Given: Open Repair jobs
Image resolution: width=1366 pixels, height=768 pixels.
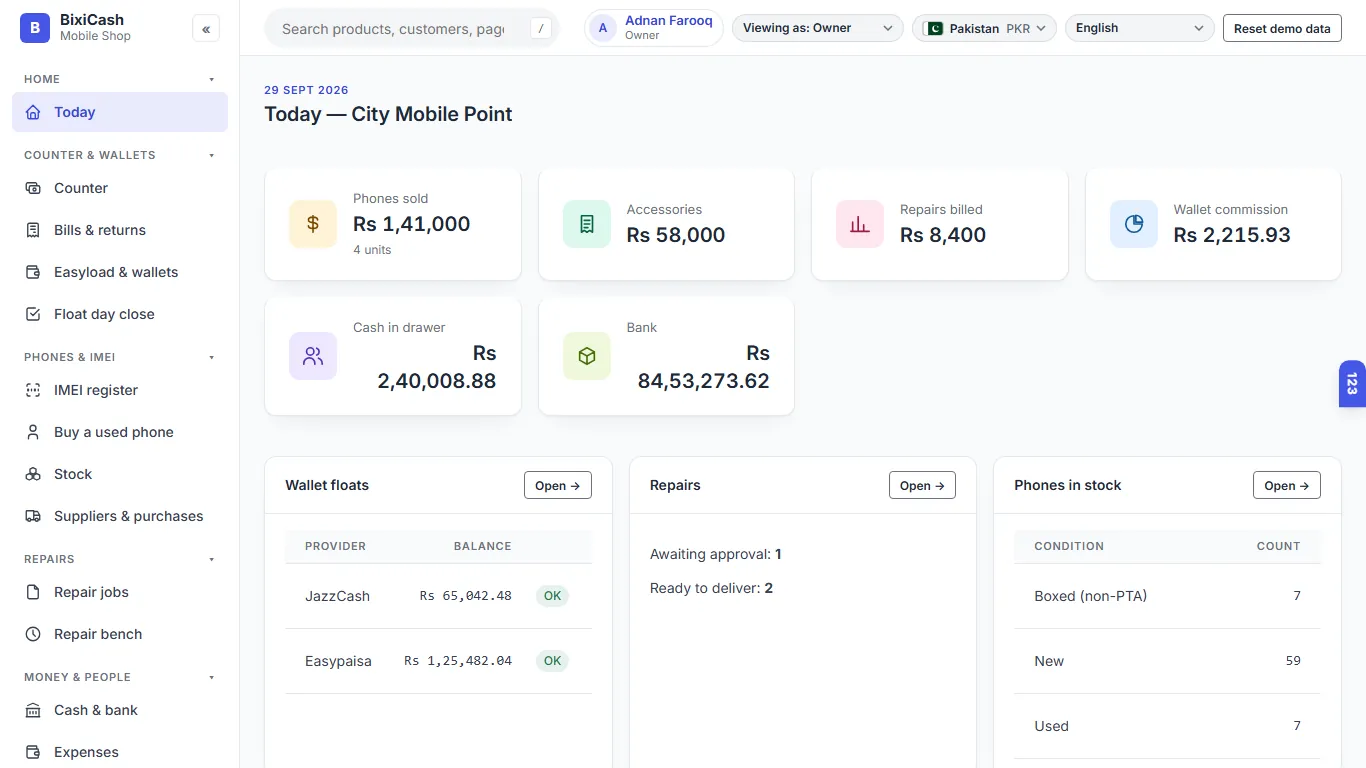Looking at the screenshot, I should click(x=120, y=592).
